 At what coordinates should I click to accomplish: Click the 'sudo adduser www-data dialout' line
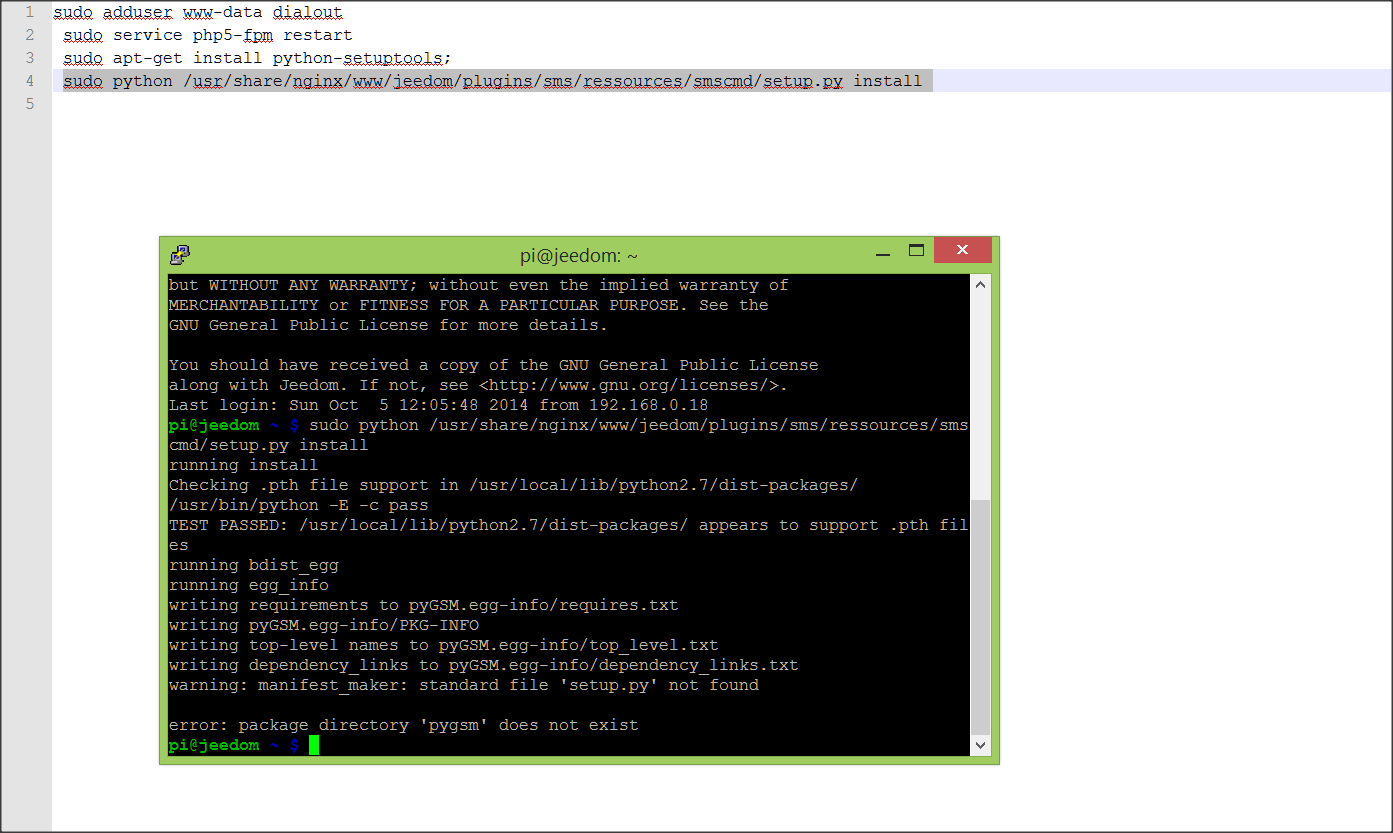click(x=197, y=13)
